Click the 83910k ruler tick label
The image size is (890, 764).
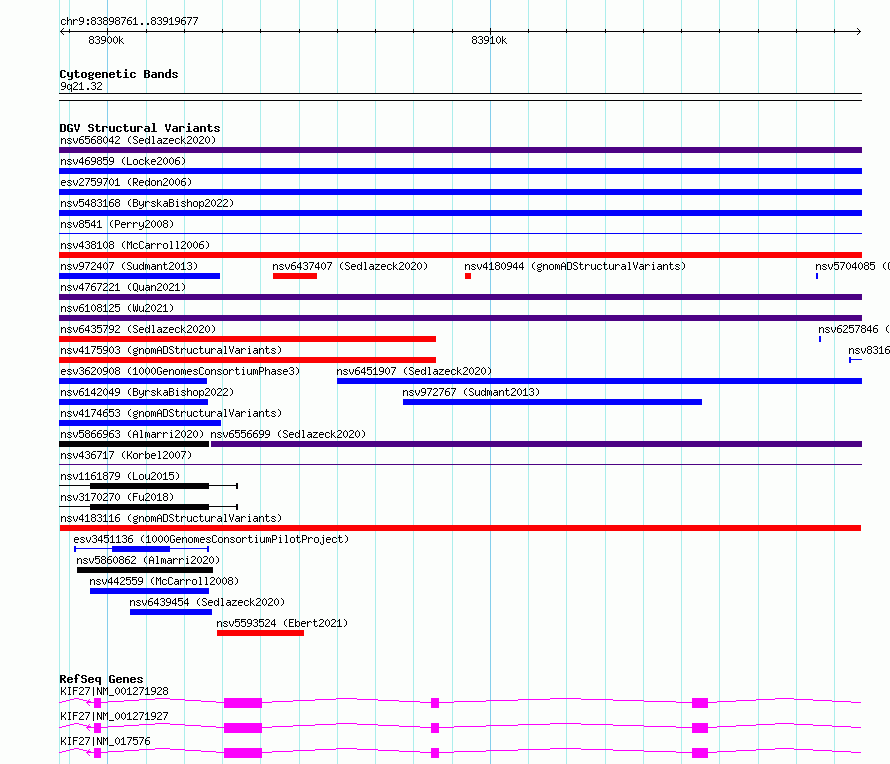pos(489,40)
